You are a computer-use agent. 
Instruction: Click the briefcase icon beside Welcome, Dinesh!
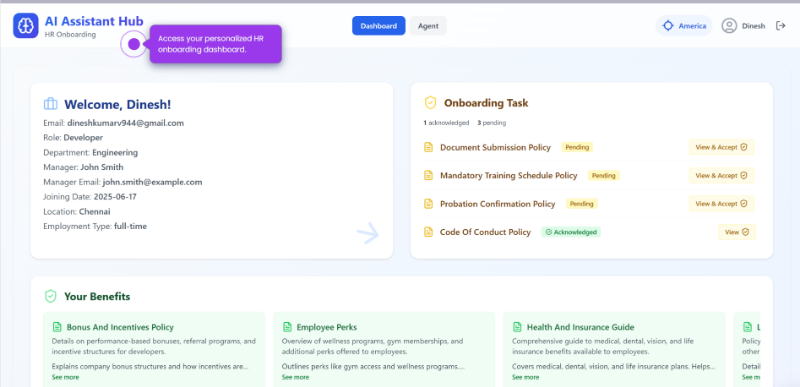51,104
